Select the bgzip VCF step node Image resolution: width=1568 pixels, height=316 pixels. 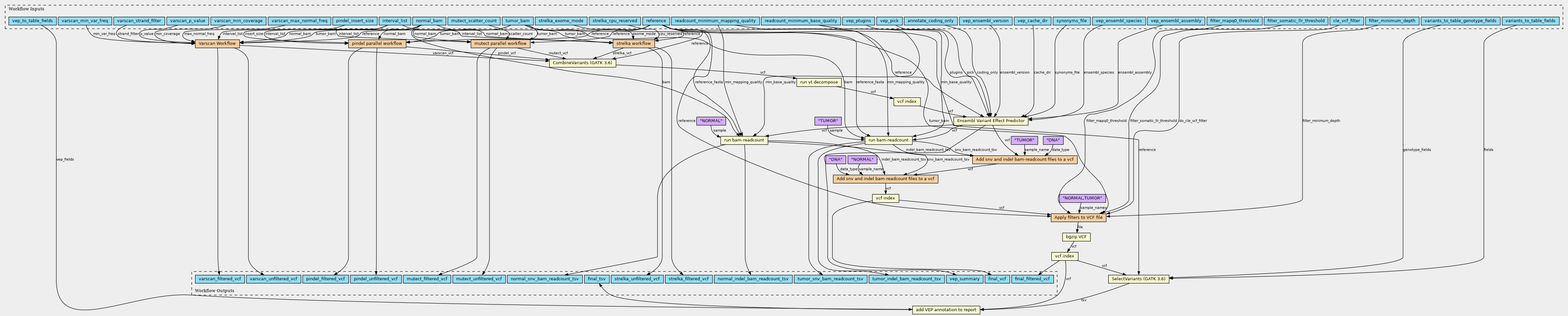pos(1076,237)
